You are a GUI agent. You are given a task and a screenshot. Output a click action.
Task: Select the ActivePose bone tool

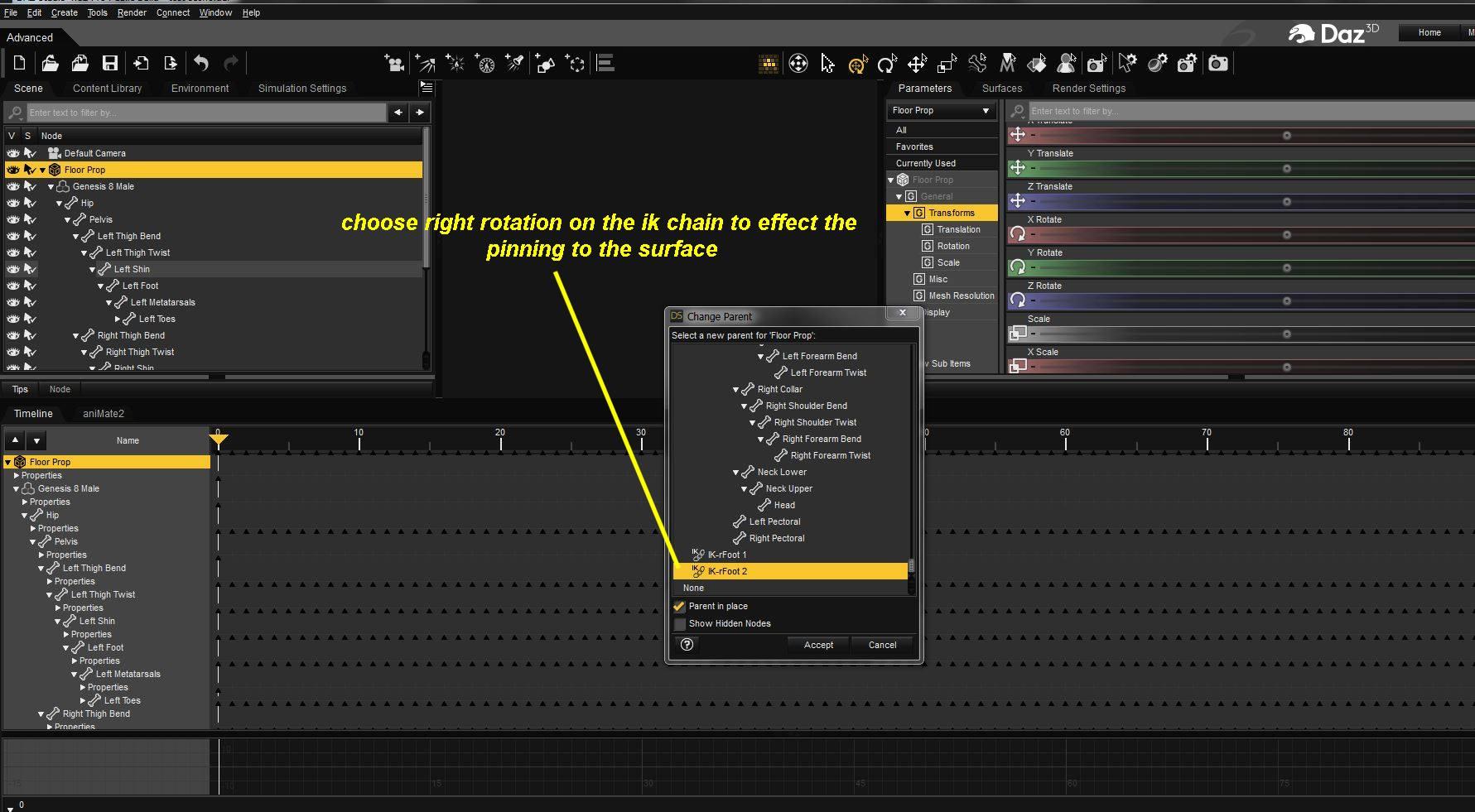[x=977, y=63]
